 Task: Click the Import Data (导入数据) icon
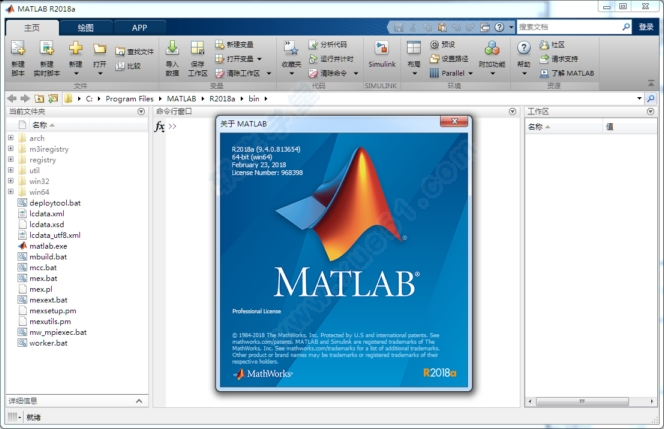[172, 49]
